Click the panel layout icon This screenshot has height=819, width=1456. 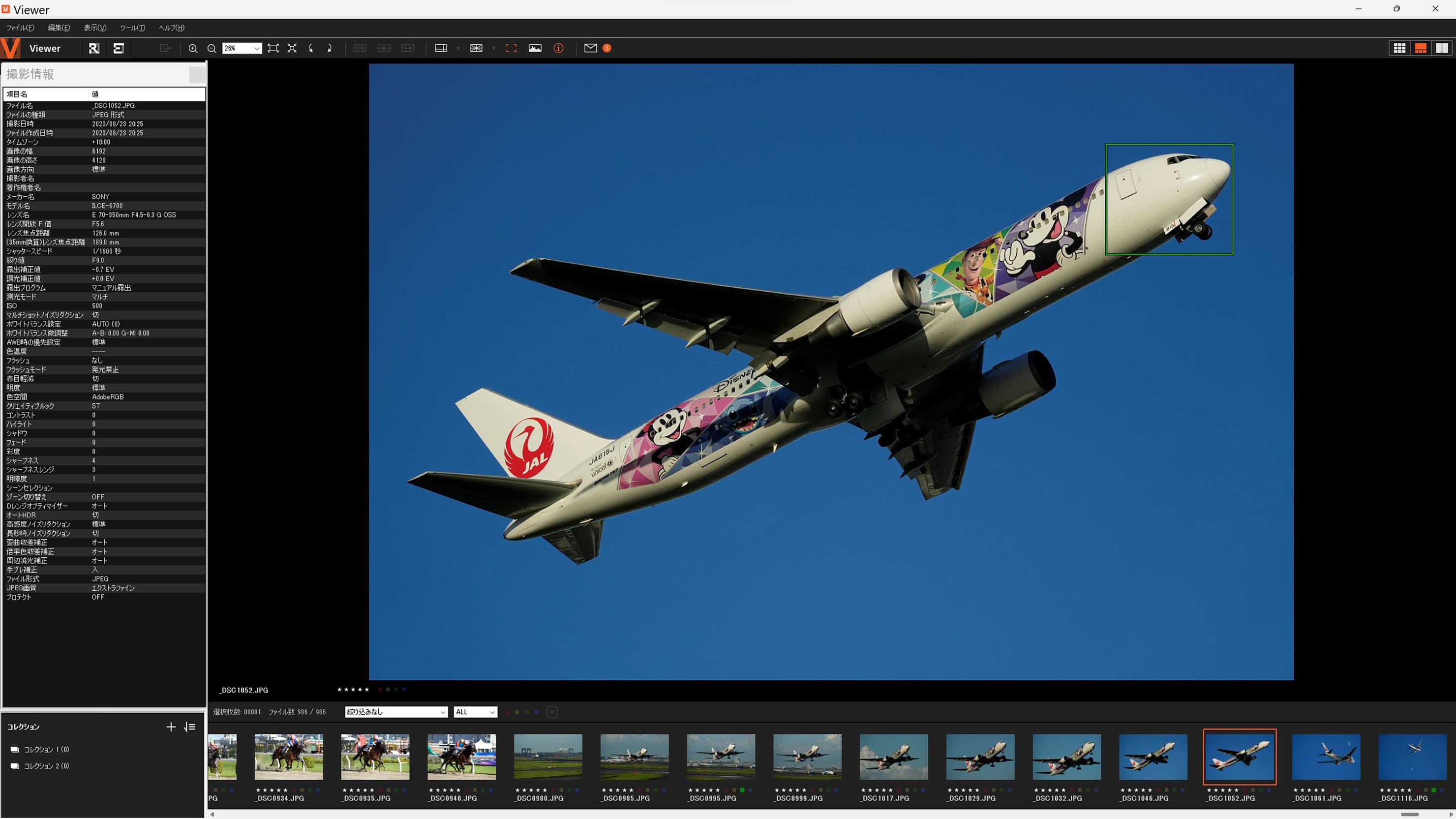[441, 48]
